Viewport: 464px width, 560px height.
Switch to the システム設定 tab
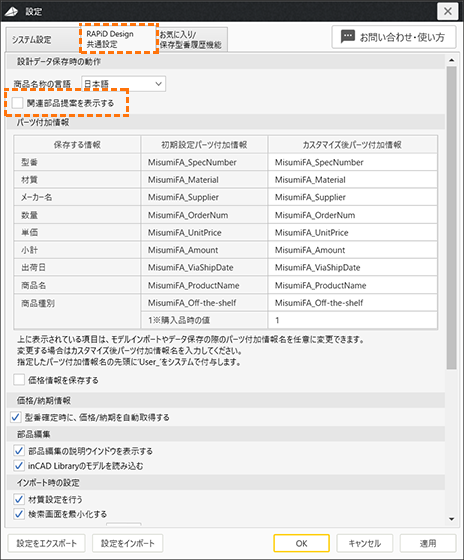(x=42, y=40)
